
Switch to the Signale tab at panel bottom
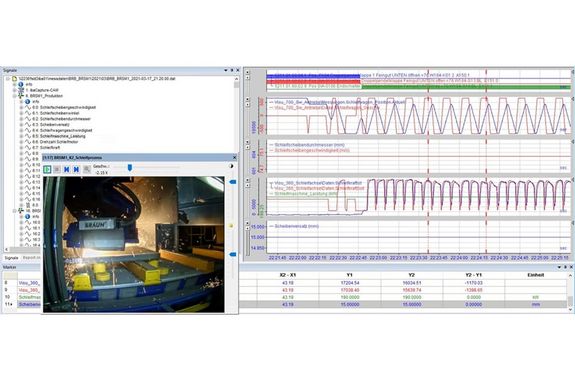tap(11, 258)
